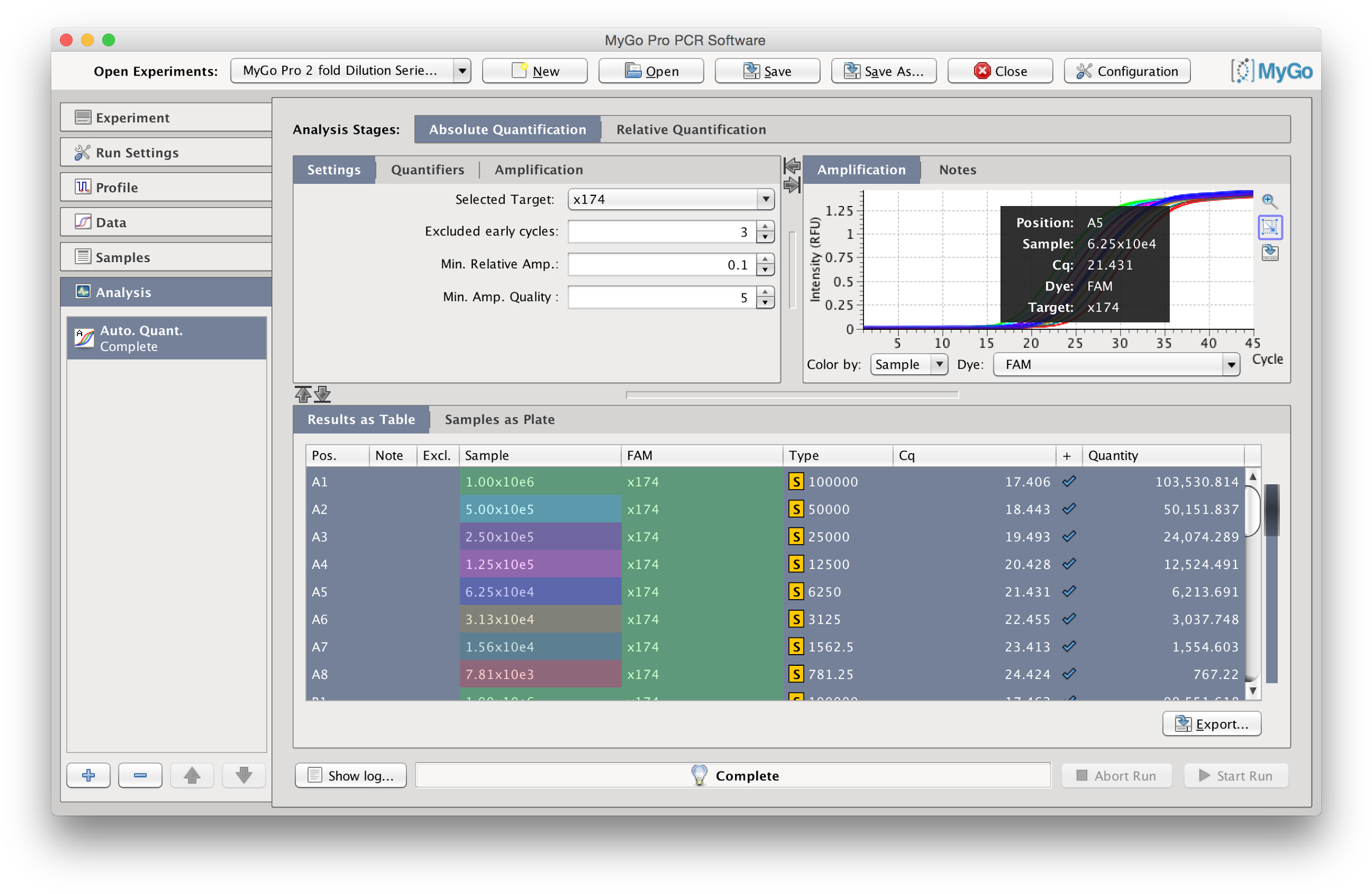The width and height of the screenshot is (1372, 894).
Task: Open the Data section
Action: 166,222
